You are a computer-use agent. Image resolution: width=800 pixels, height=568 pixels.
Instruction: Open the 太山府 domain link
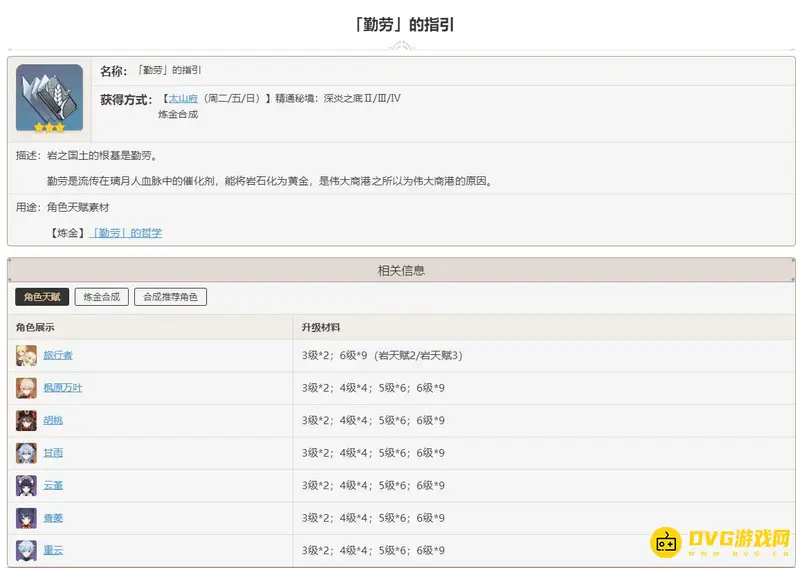point(181,99)
